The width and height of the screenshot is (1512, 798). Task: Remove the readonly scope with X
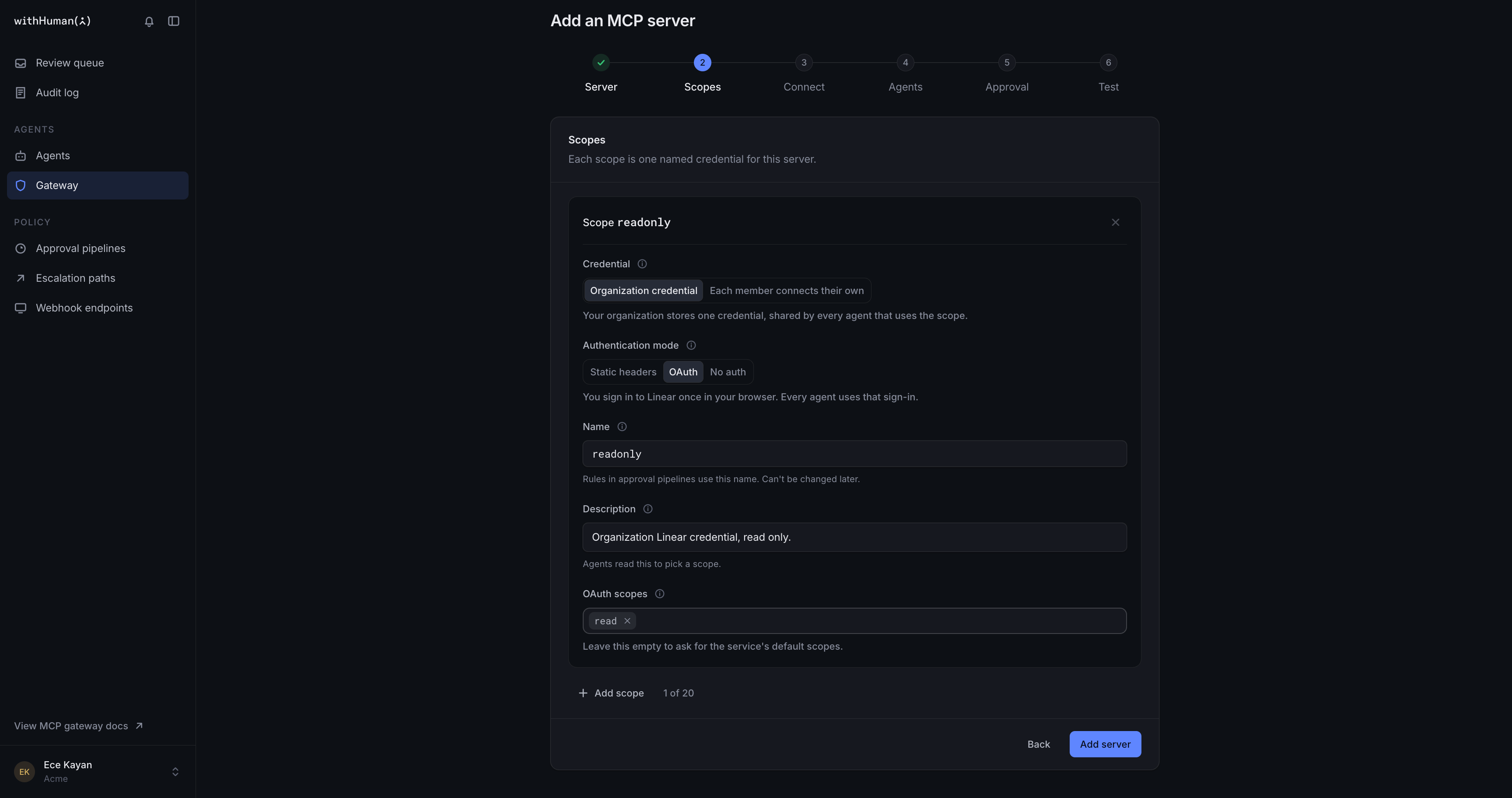(x=1115, y=222)
